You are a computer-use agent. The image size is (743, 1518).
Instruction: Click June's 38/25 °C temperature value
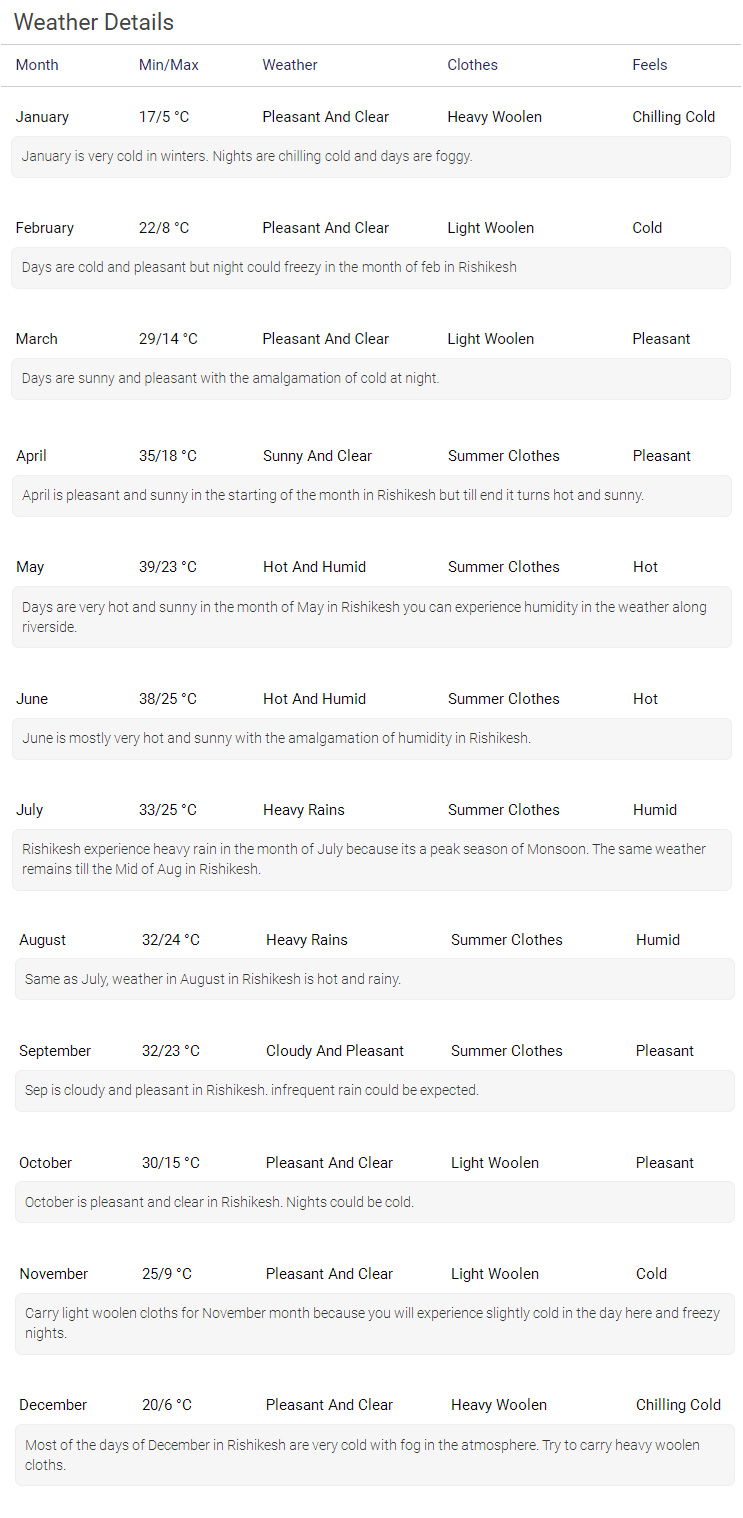tap(168, 699)
